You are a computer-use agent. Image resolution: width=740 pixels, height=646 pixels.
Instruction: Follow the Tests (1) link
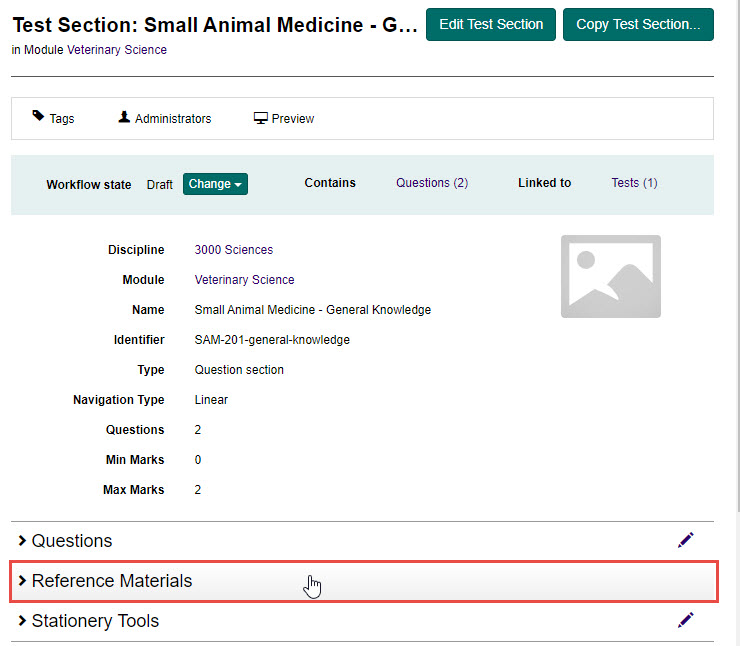(x=634, y=183)
